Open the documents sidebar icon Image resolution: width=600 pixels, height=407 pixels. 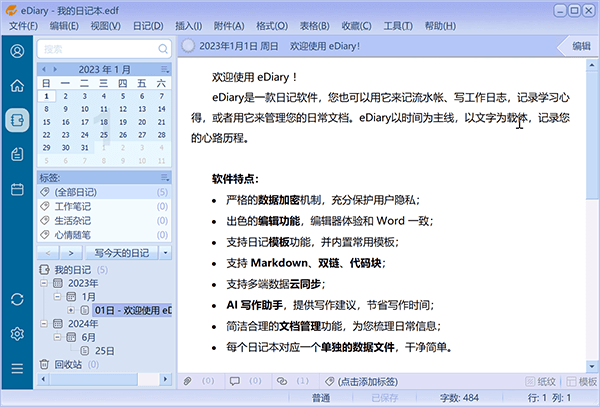point(17,155)
